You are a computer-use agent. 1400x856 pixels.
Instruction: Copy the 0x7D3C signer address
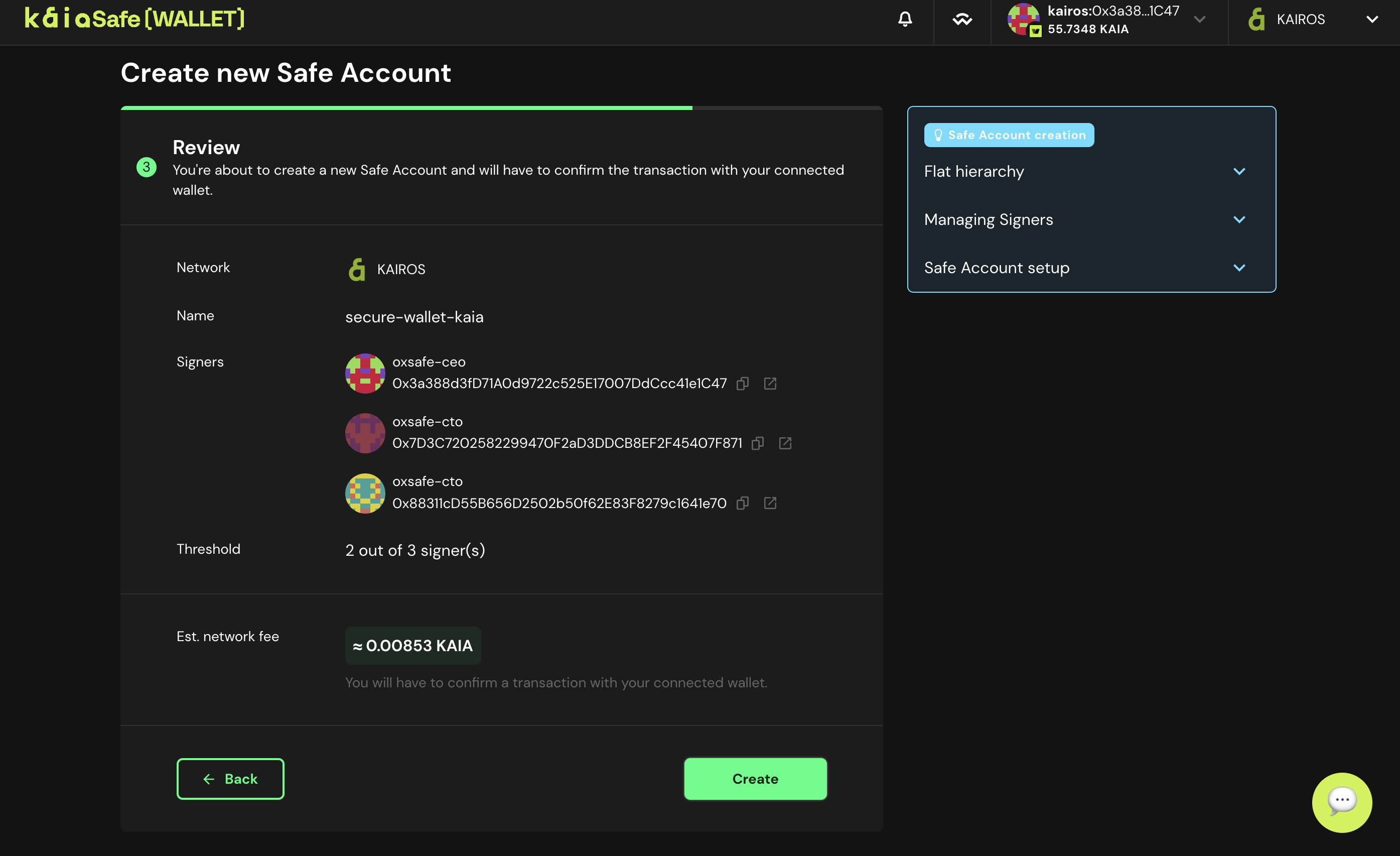[x=757, y=443]
